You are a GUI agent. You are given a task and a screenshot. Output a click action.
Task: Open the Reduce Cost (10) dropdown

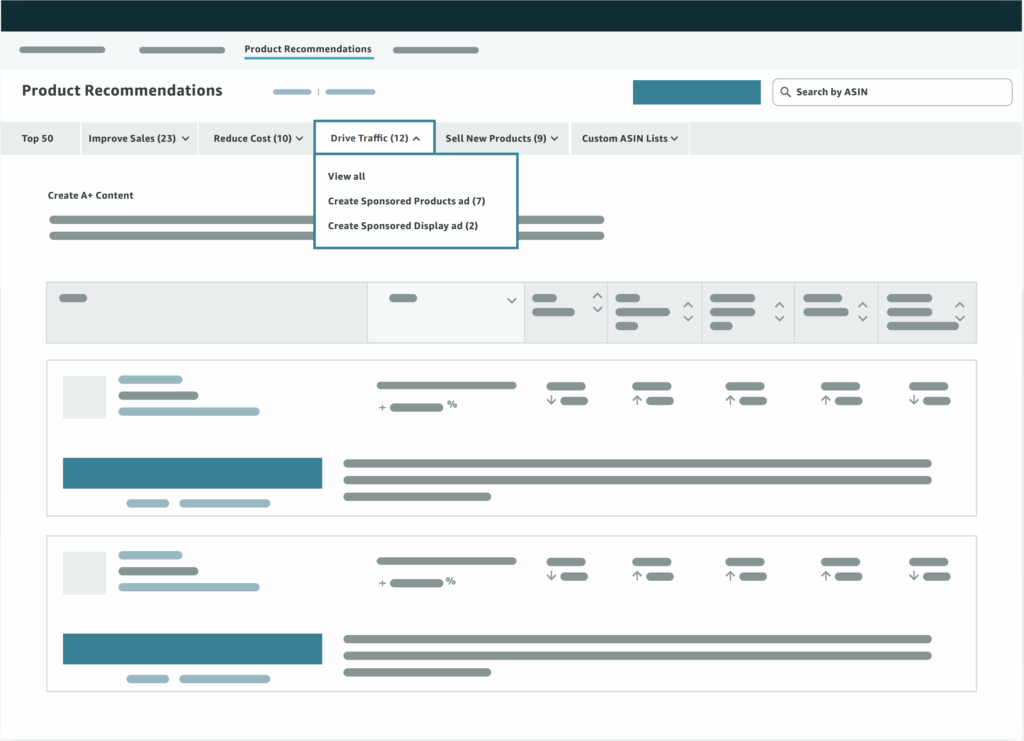click(x=258, y=139)
